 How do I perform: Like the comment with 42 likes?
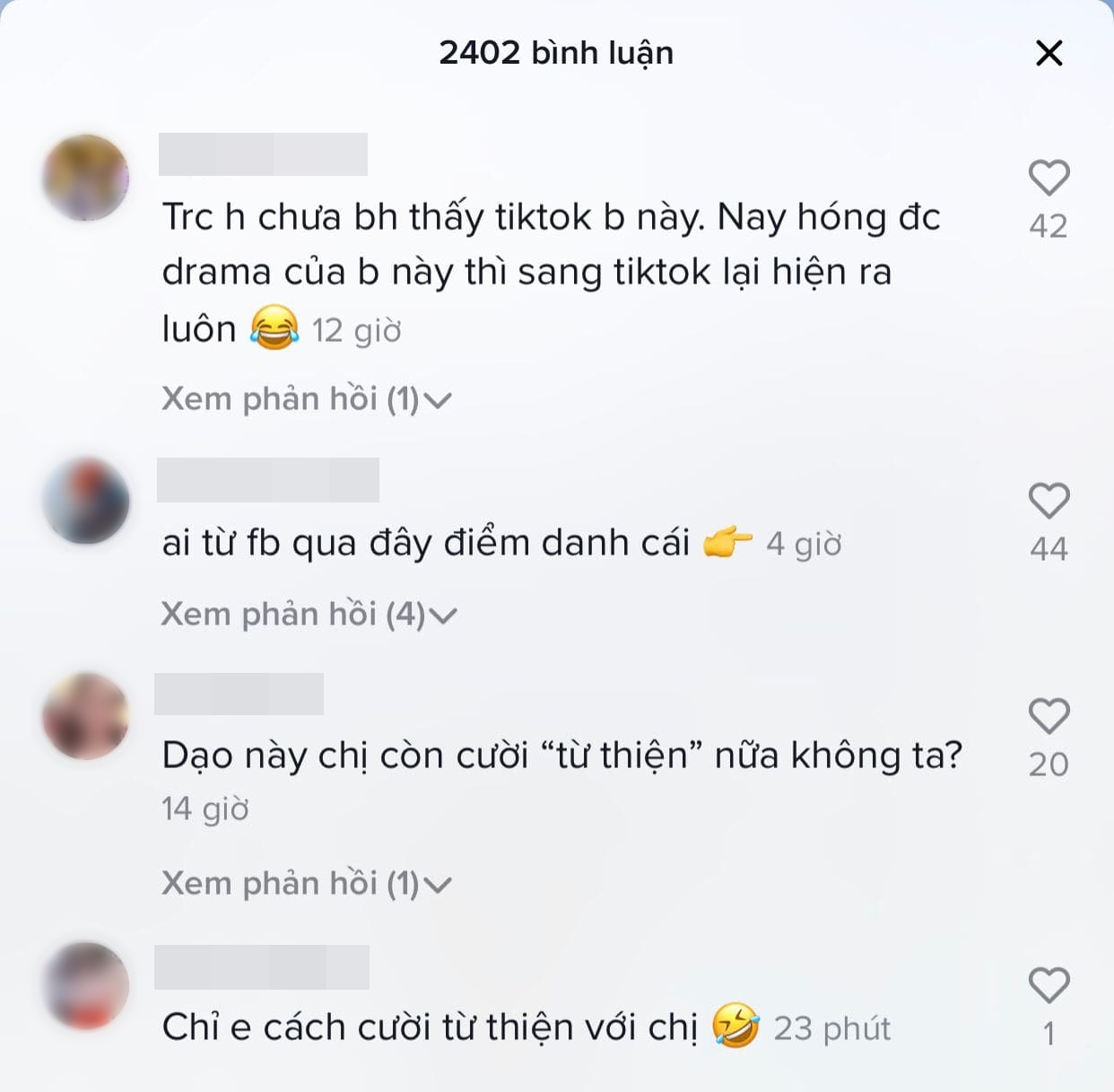[1049, 178]
